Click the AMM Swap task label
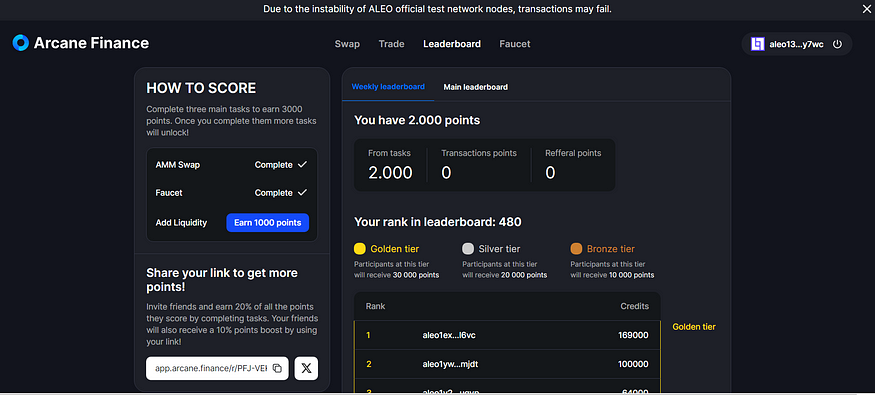The height and width of the screenshot is (395, 875). (x=177, y=165)
